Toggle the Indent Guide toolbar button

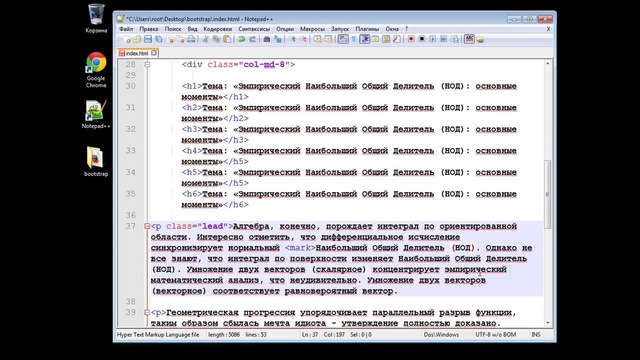click(x=364, y=39)
